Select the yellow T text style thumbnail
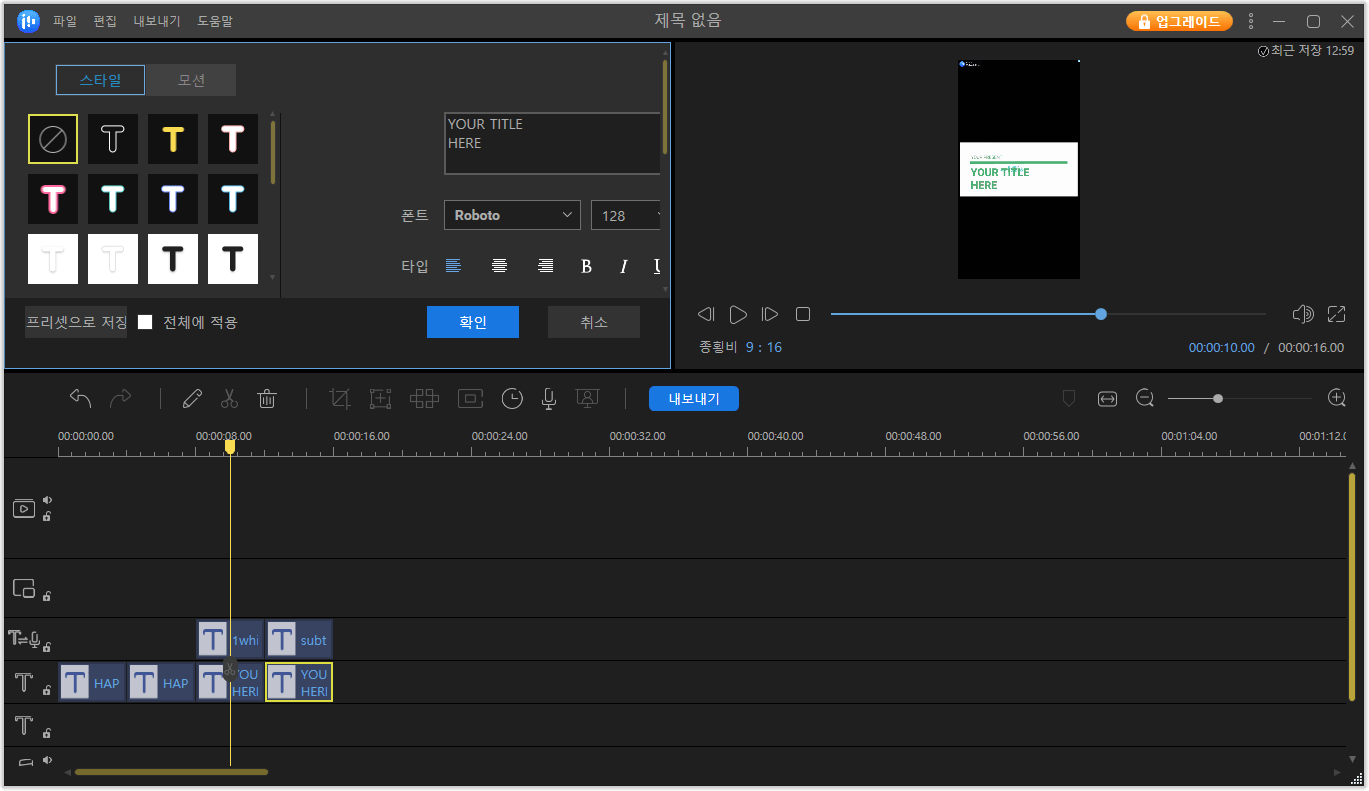This screenshot has height=791, width=1369. [173, 139]
